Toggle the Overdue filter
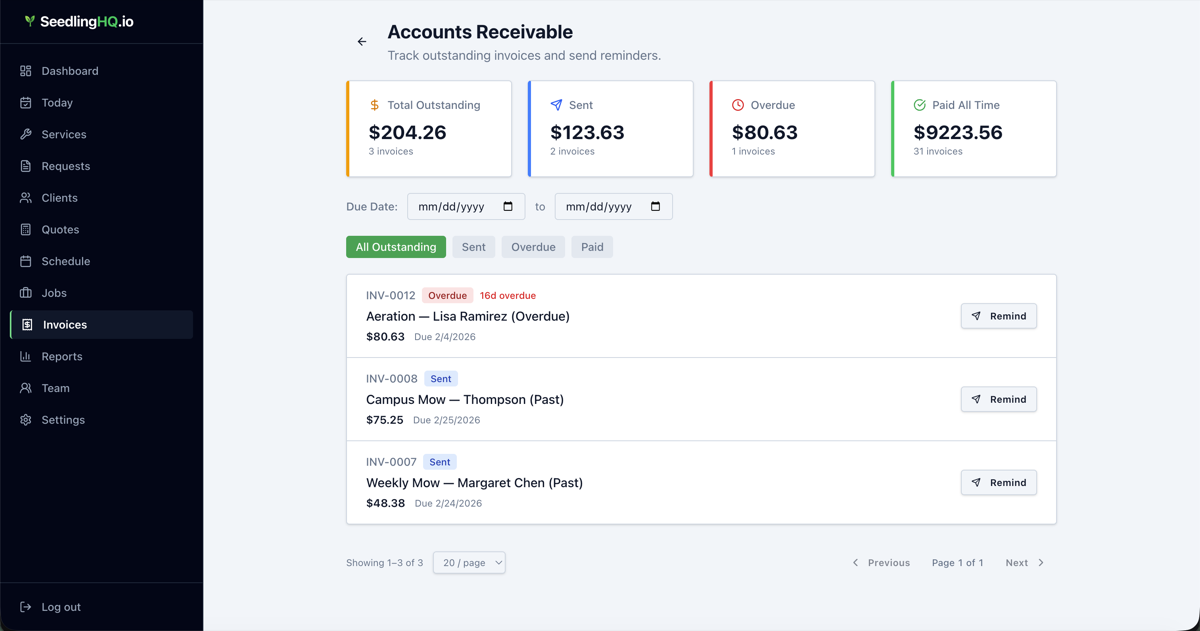Viewport: 1200px width, 631px height. (532, 246)
